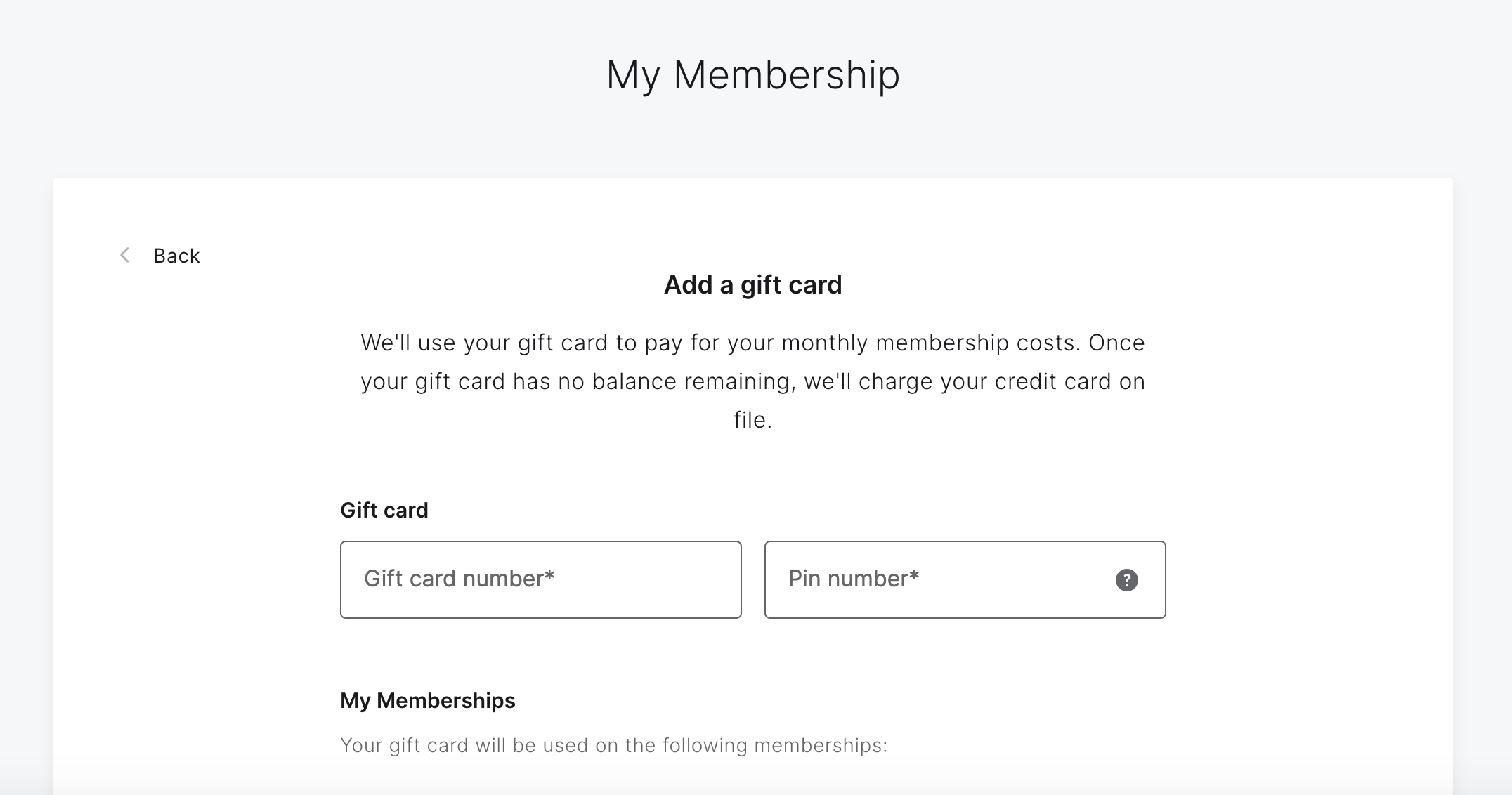Click the Gift card number placeholder text
Viewport: 1512px width, 795px height.
point(459,579)
